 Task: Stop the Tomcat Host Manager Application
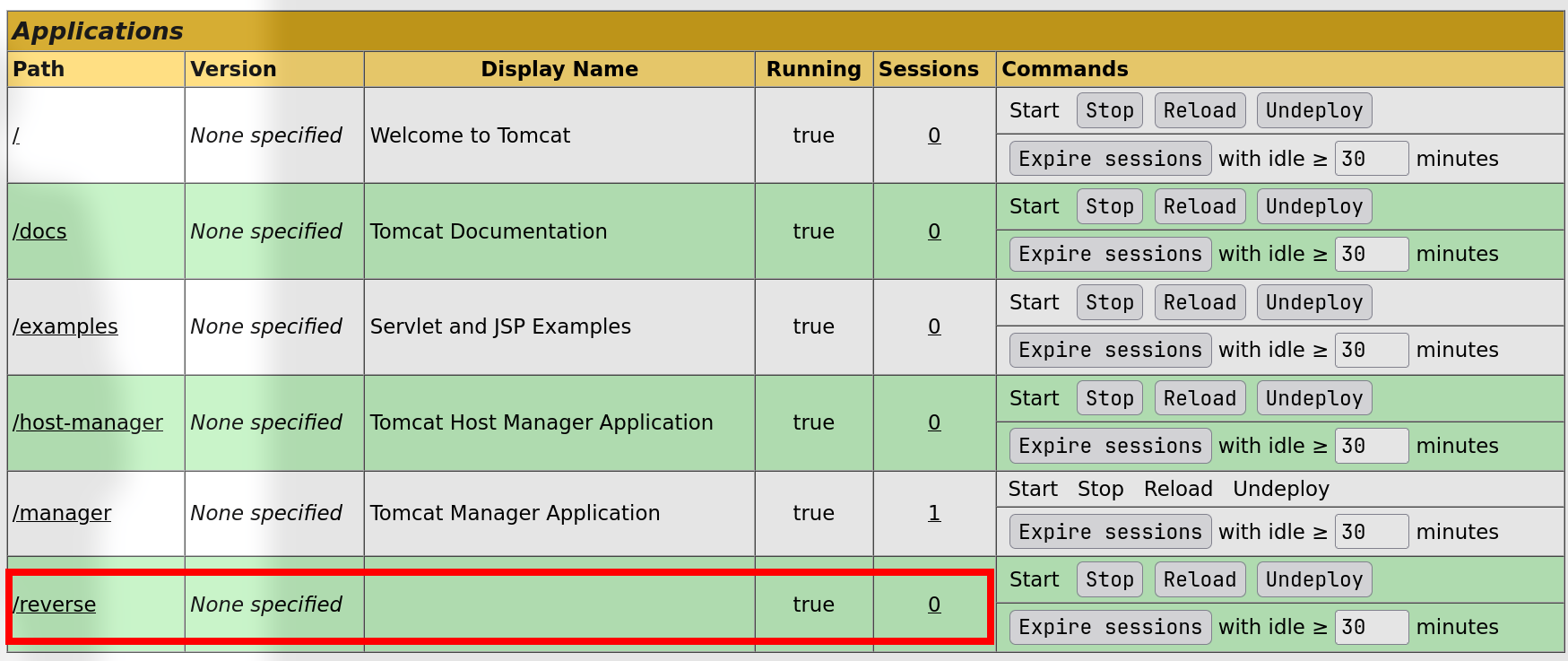(x=1110, y=398)
